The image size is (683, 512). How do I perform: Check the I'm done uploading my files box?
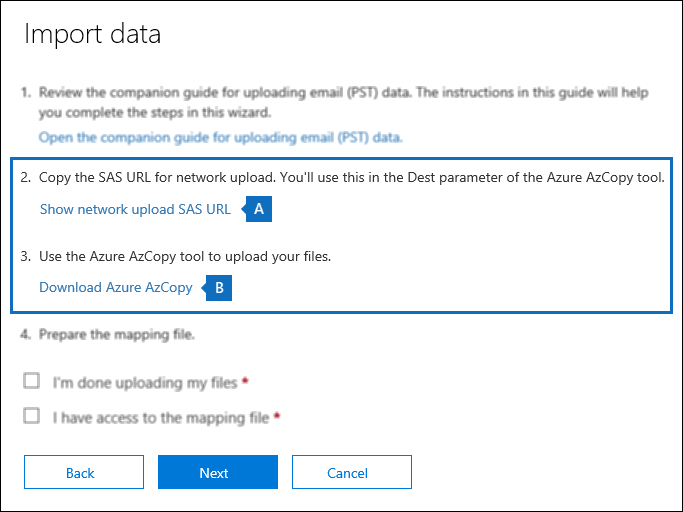[x=32, y=381]
